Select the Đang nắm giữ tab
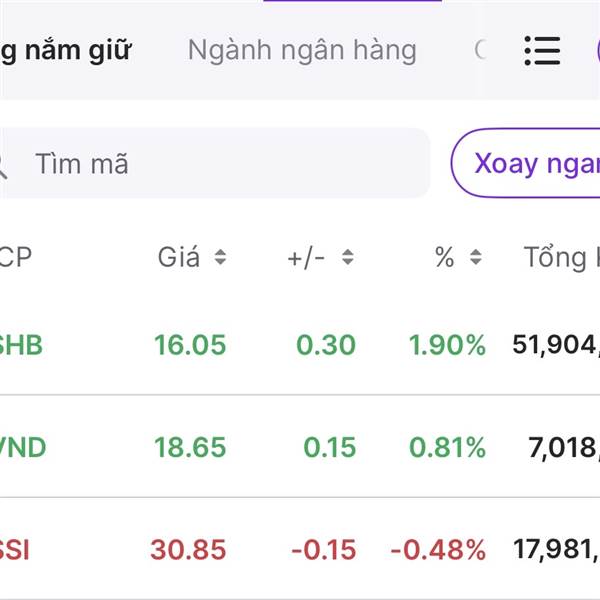The height and width of the screenshot is (600, 600). point(65,50)
